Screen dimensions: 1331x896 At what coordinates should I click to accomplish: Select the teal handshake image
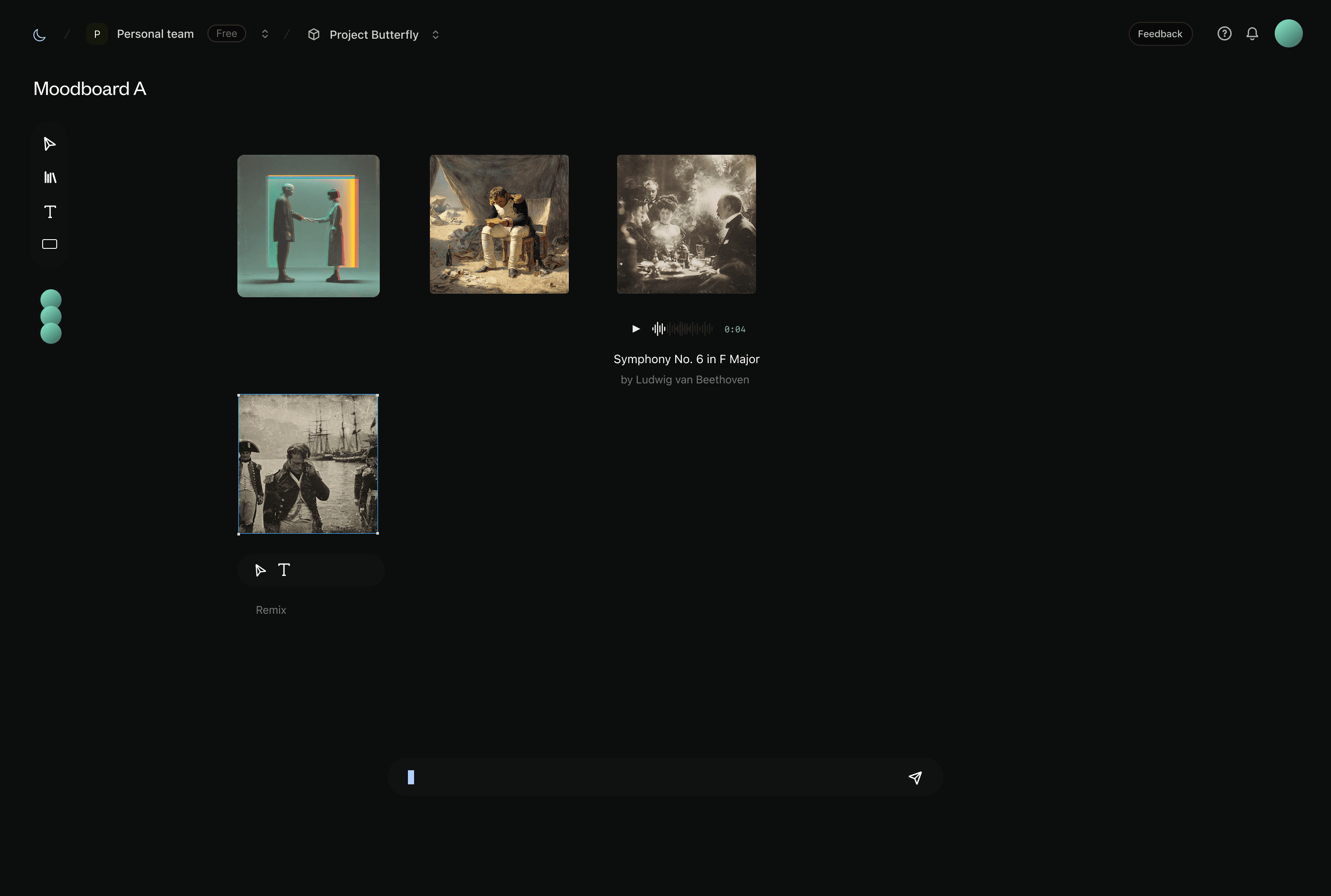pyautogui.click(x=309, y=226)
